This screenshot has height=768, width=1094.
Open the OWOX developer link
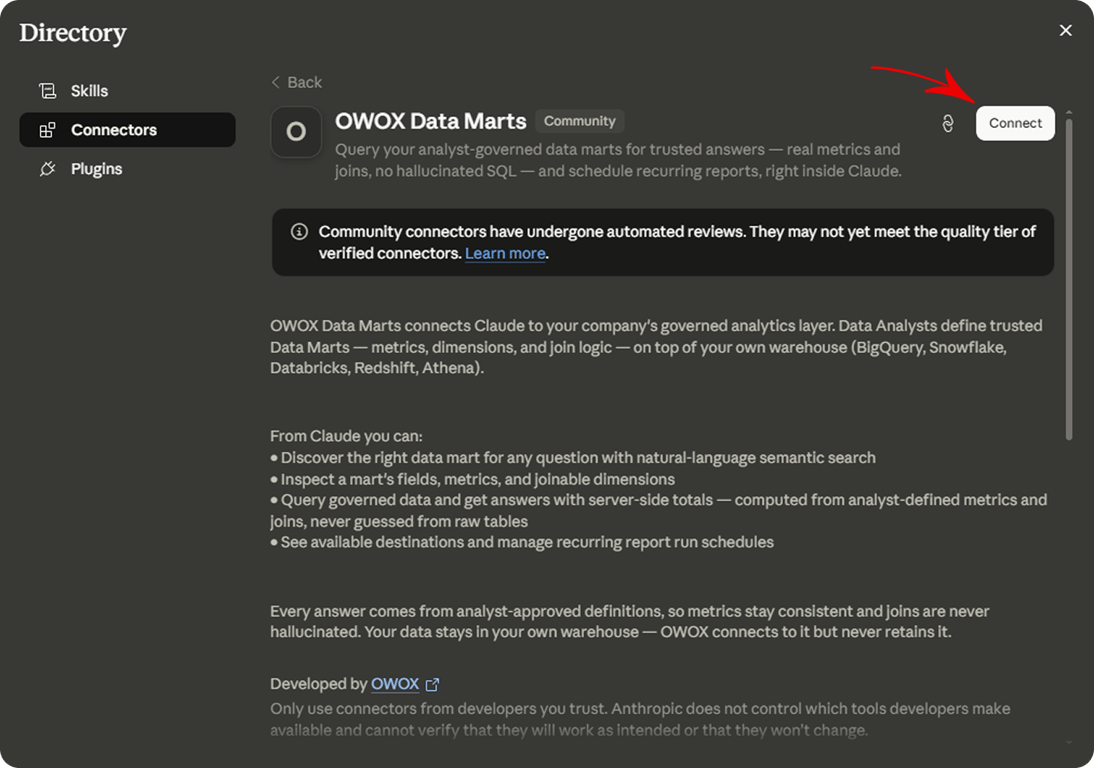(x=395, y=684)
